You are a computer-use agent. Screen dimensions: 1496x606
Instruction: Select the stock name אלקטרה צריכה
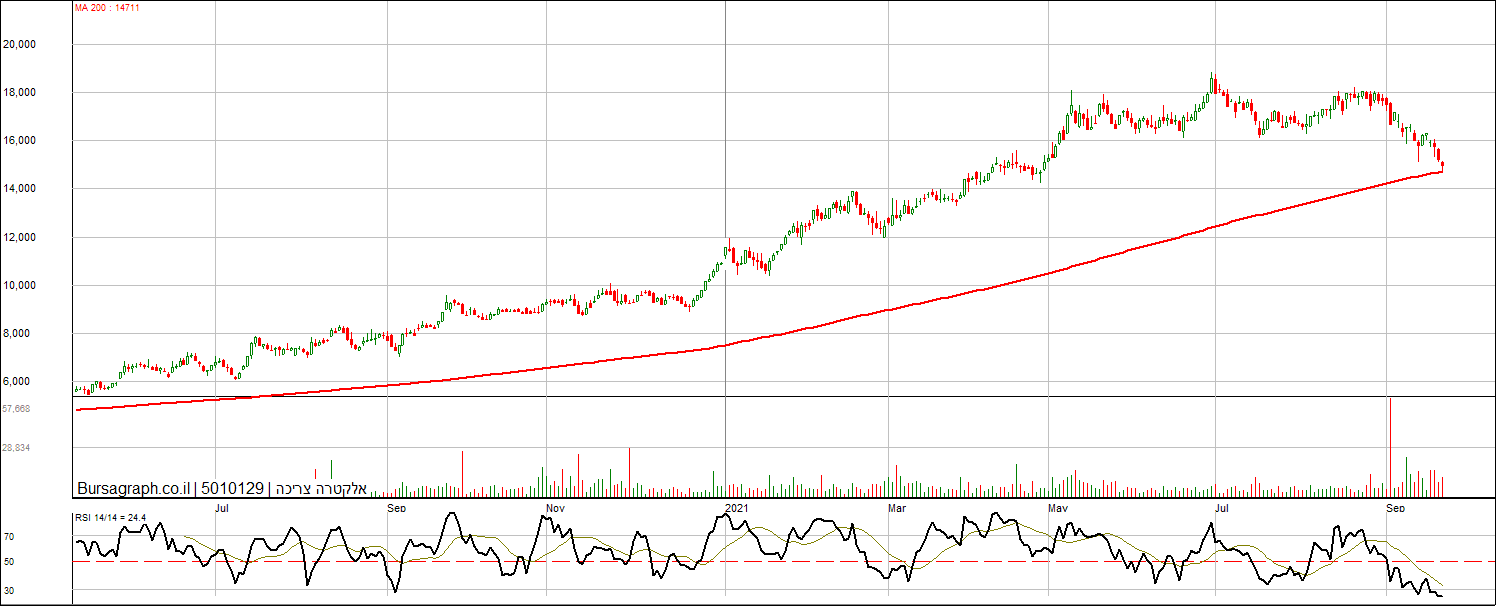pyautogui.click(x=321, y=489)
